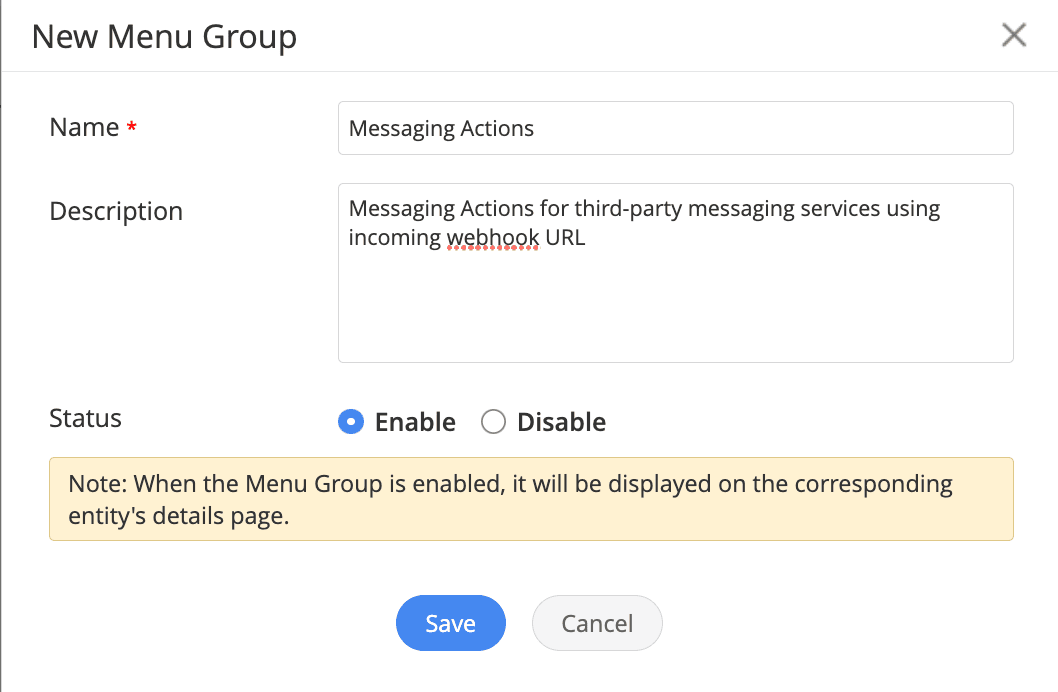The image size is (1058, 692).
Task: Click the yellow Menu Group note banner
Action: point(531,499)
